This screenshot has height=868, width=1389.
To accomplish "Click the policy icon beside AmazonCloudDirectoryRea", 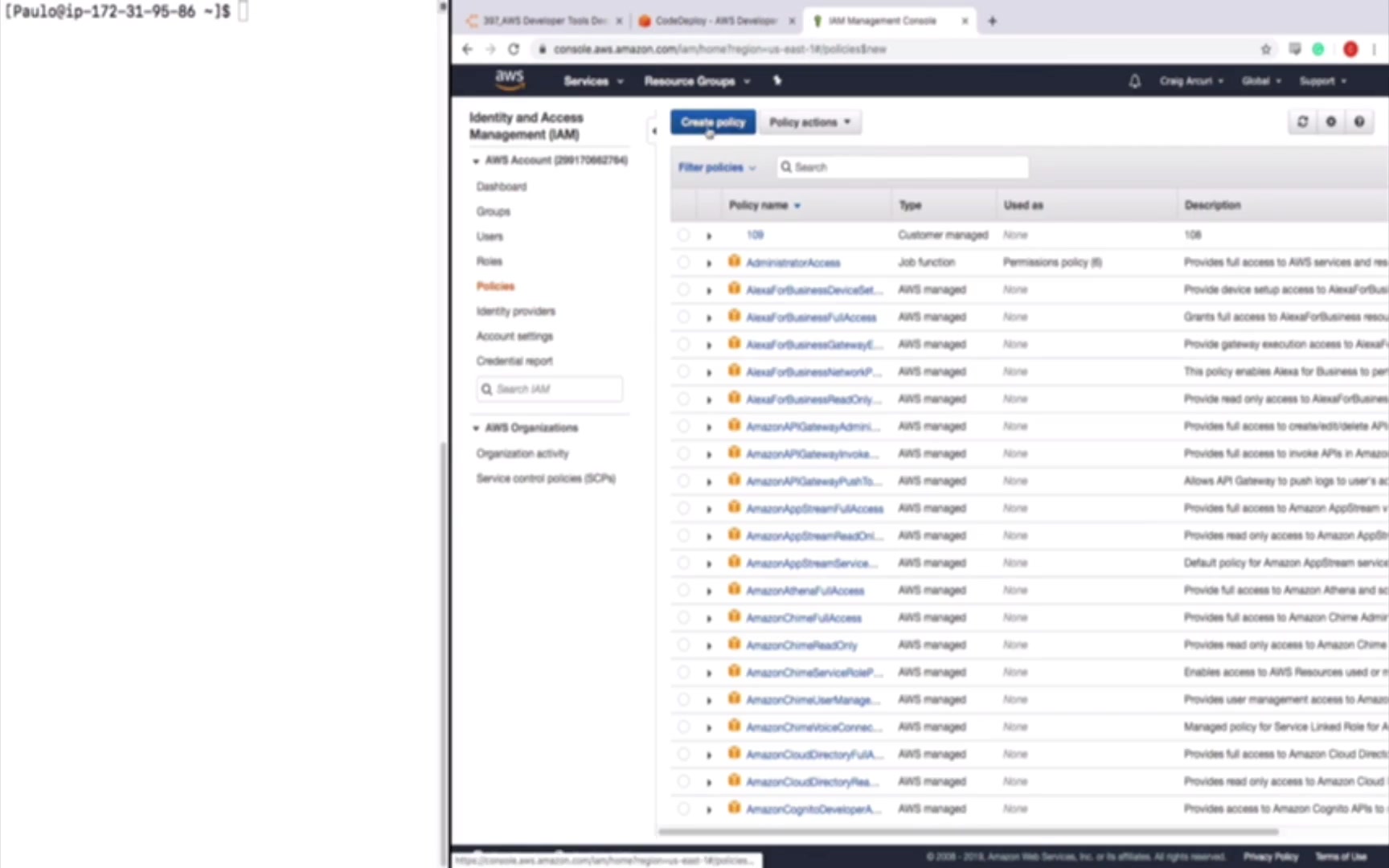I will (734, 780).
